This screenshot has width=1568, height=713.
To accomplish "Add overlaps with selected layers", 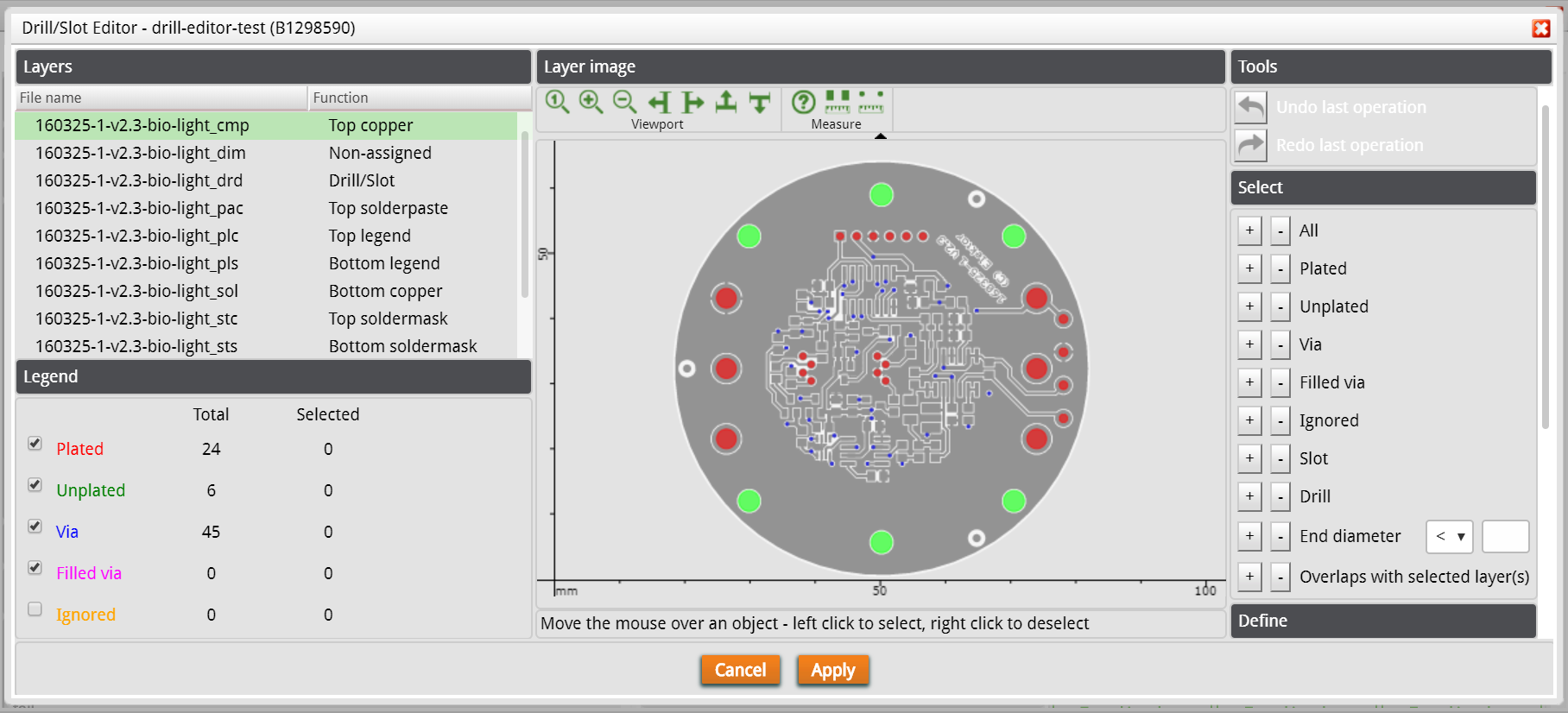I will point(1249,577).
